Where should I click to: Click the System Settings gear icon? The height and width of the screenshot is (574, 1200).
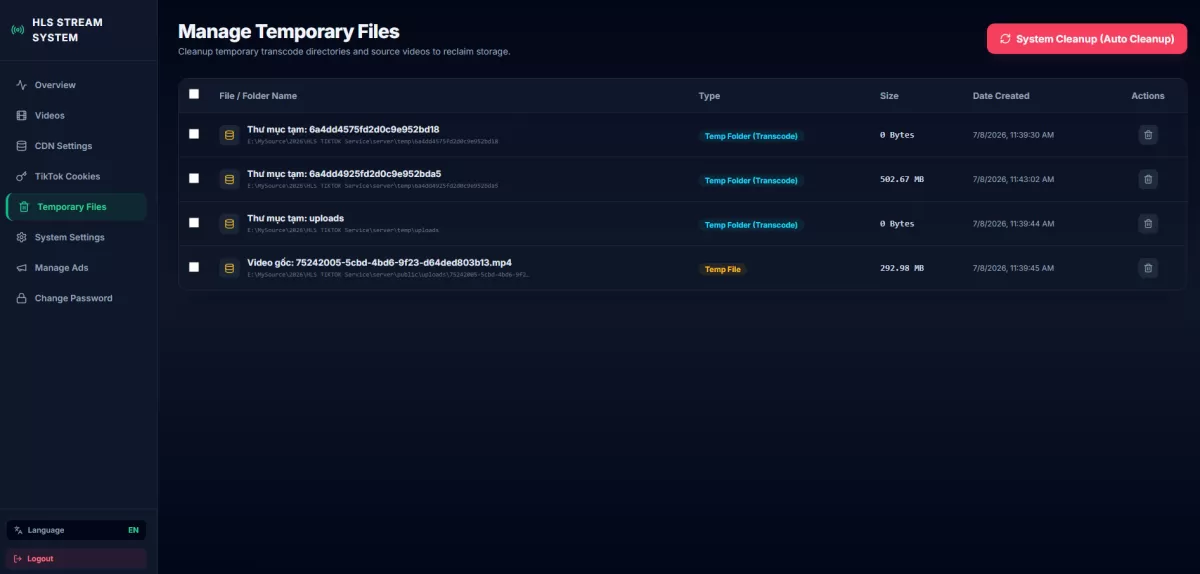(22, 238)
